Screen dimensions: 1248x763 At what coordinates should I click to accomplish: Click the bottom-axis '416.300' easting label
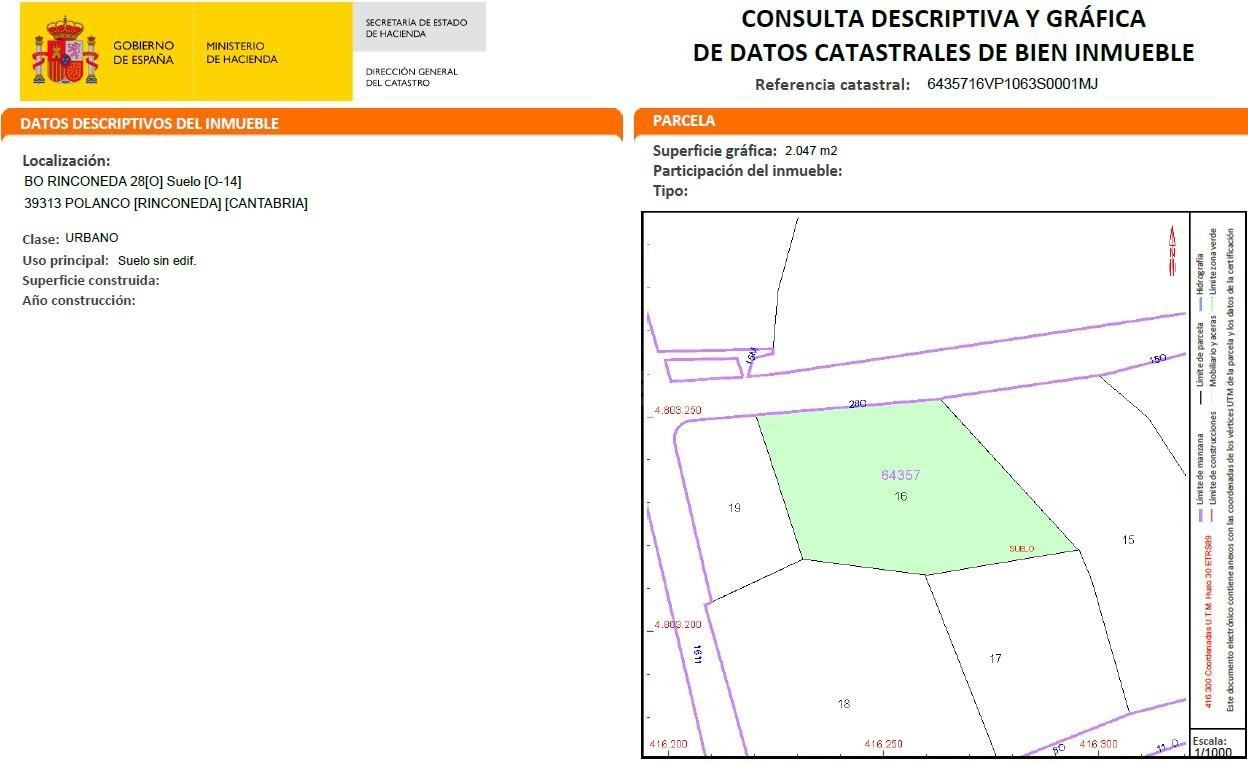(x=1097, y=745)
